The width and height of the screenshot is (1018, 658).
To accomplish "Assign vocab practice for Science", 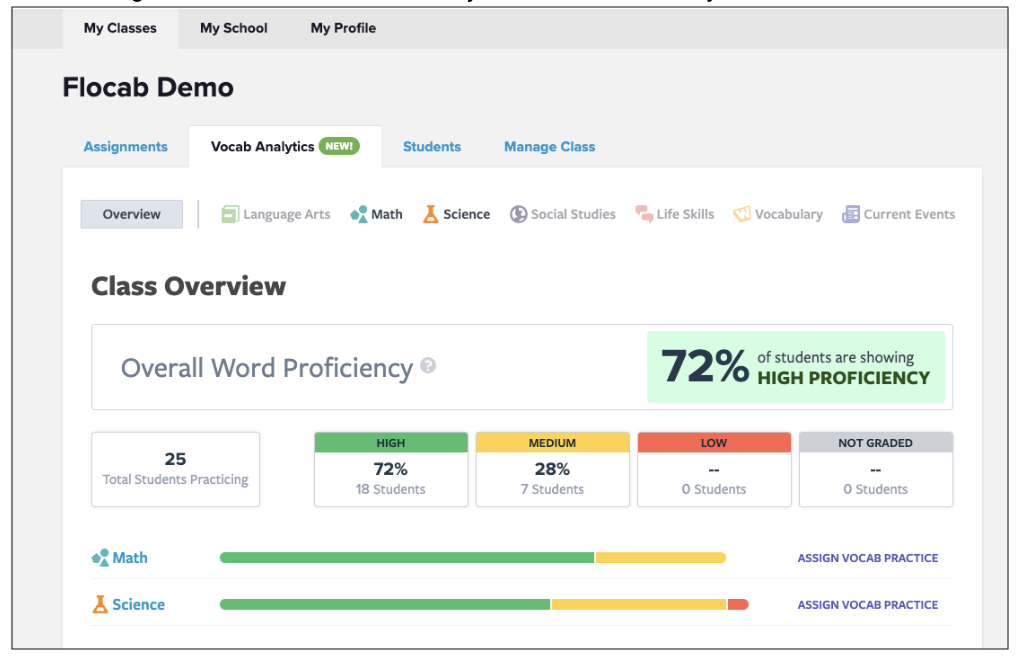I will coord(867,605).
